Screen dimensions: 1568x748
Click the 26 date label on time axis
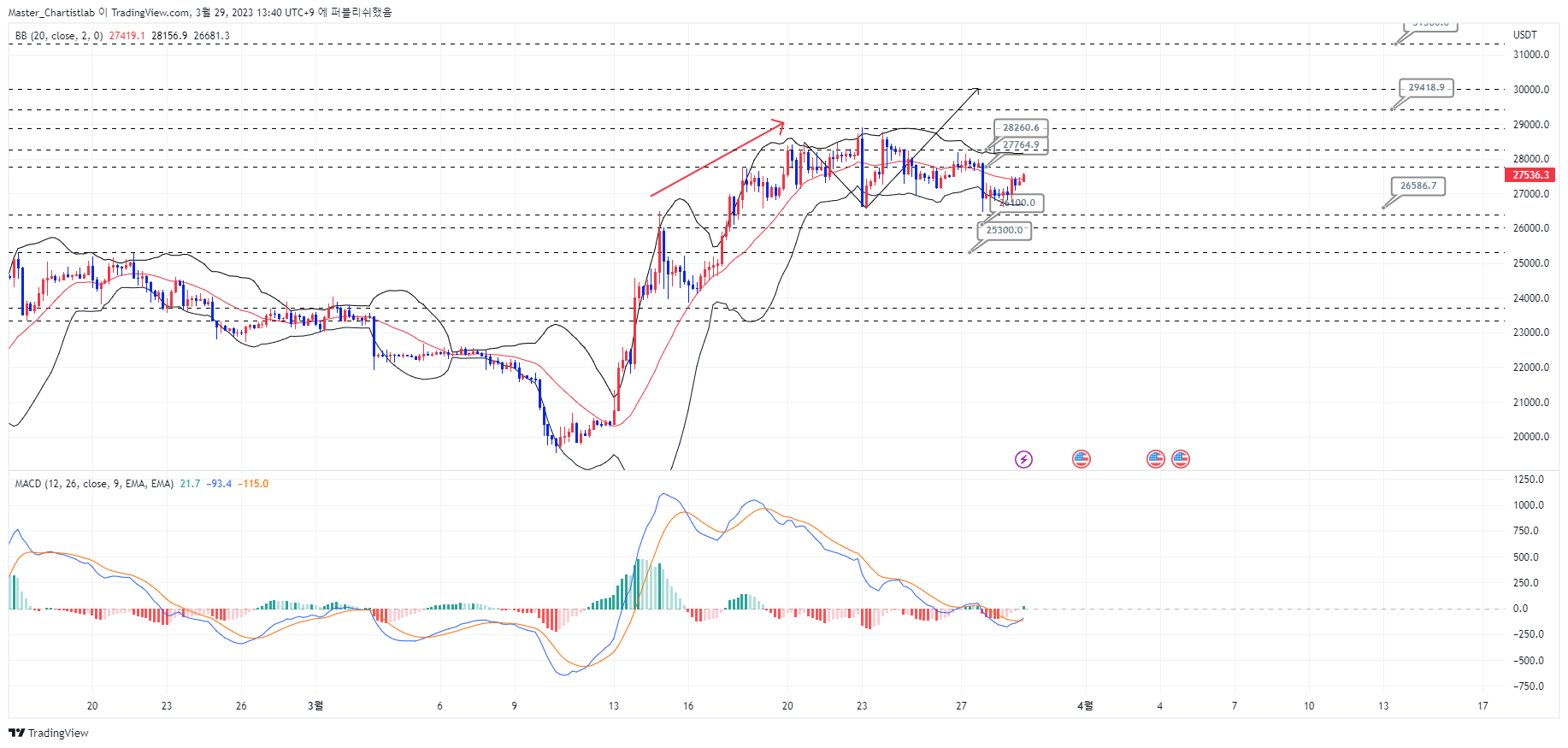click(241, 706)
